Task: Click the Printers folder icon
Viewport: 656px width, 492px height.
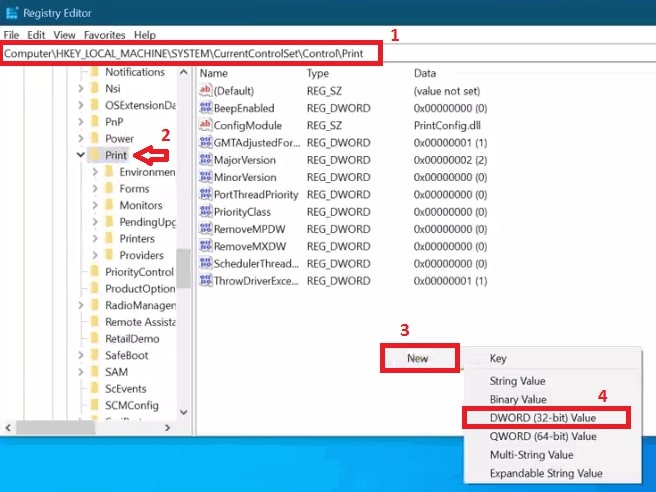Action: pyautogui.click(x=109, y=238)
